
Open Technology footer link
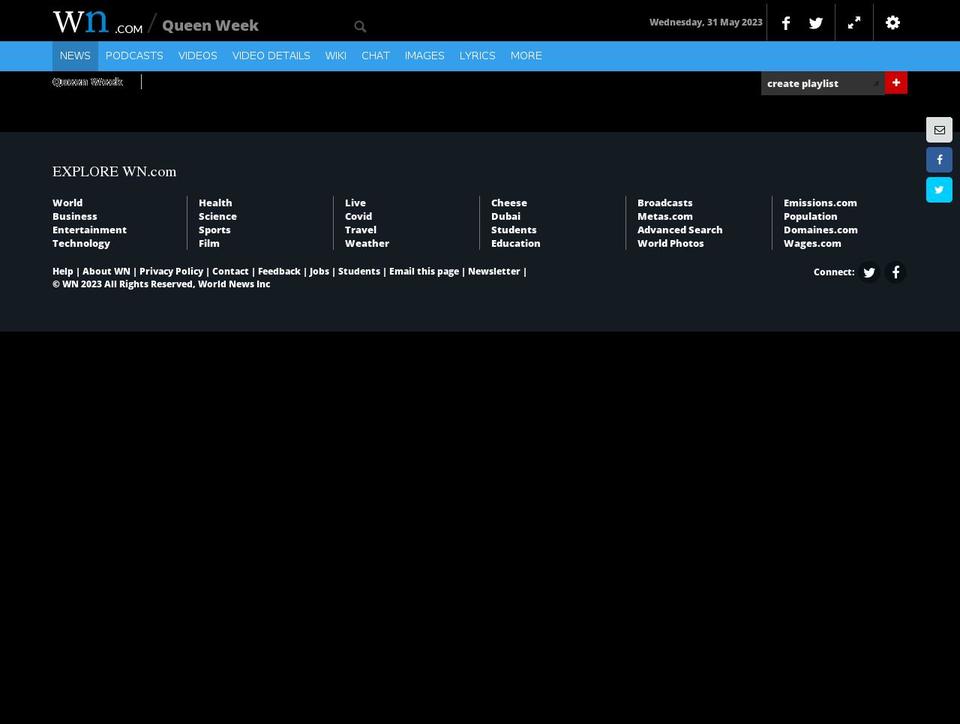pyautogui.click(x=81, y=243)
